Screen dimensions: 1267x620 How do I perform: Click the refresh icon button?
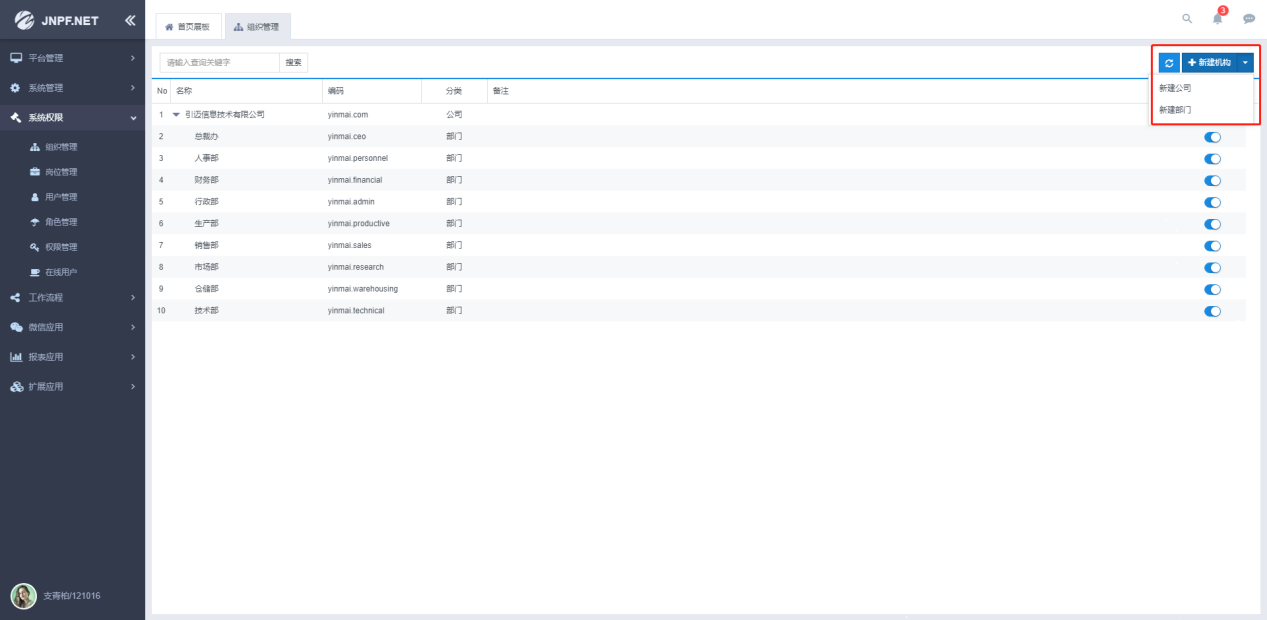(1169, 62)
